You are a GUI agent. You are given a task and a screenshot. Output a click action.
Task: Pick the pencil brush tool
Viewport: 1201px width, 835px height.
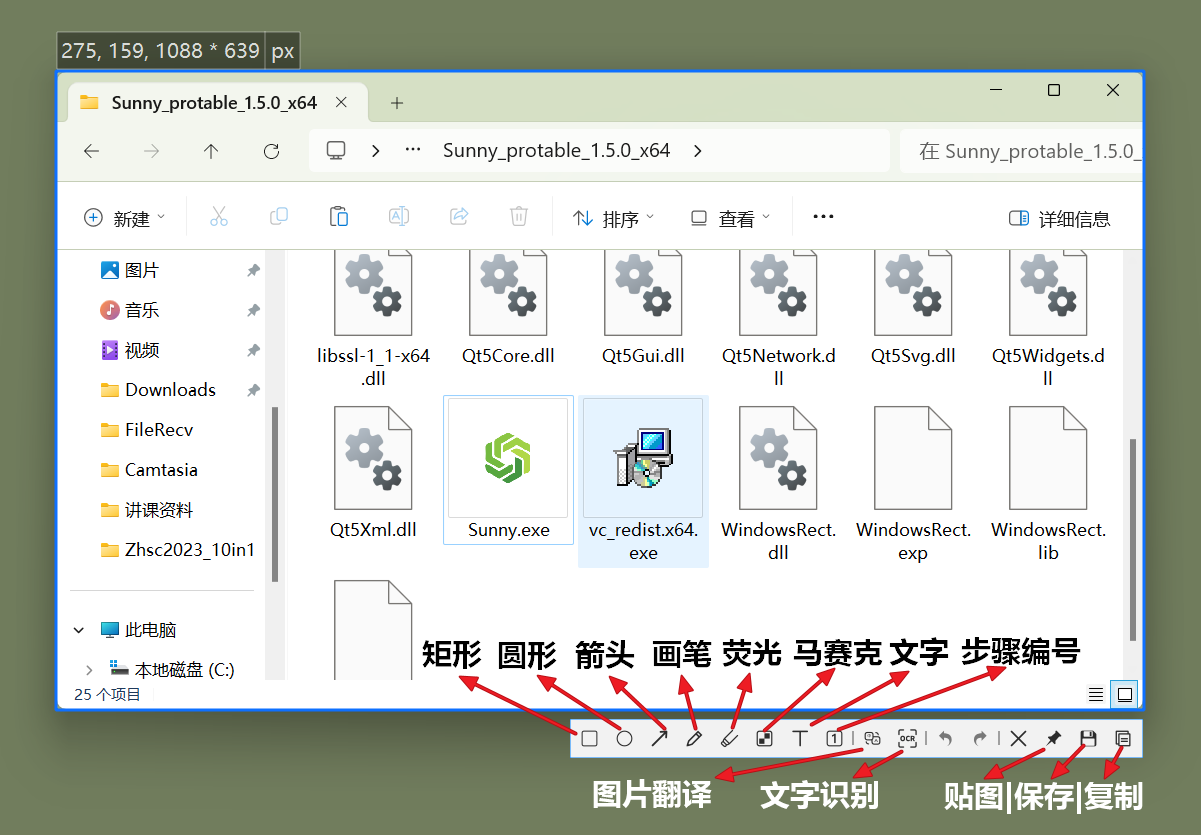694,739
